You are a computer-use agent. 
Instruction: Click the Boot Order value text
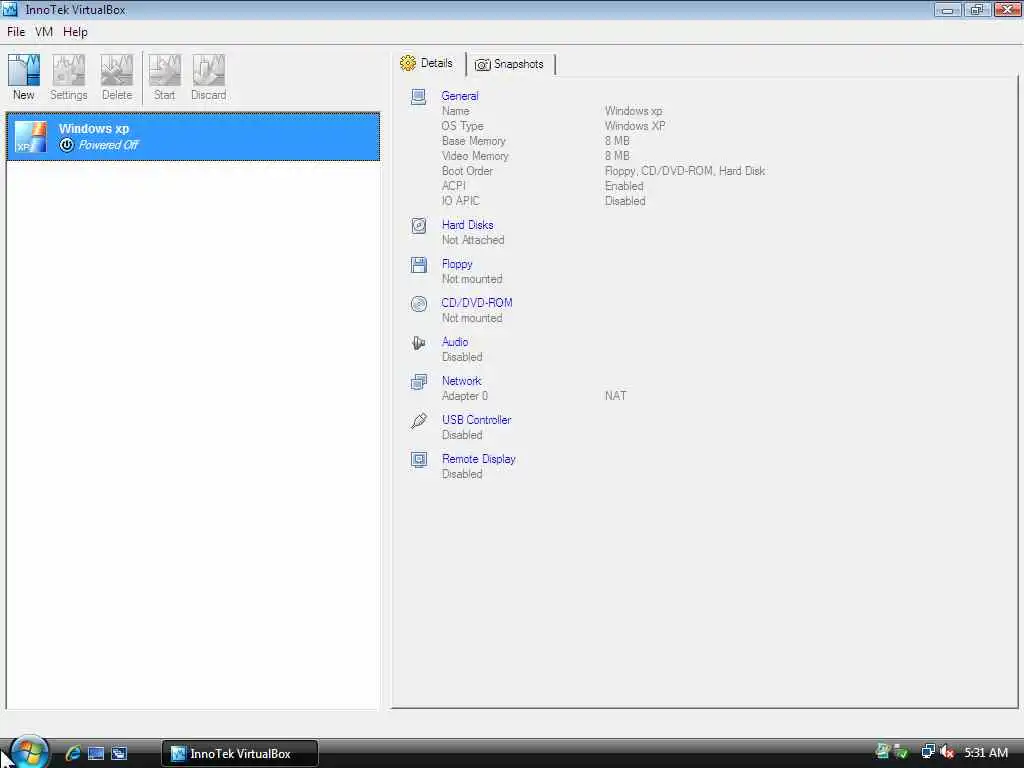point(685,171)
